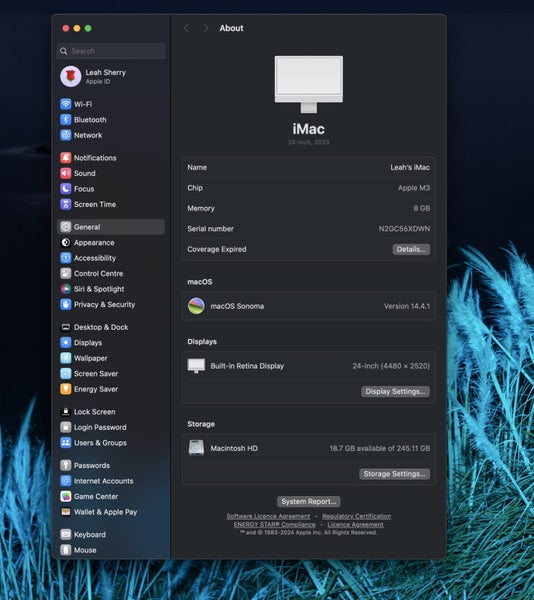Open the Screen Time hourglass icon
The image size is (534, 600).
66,204
